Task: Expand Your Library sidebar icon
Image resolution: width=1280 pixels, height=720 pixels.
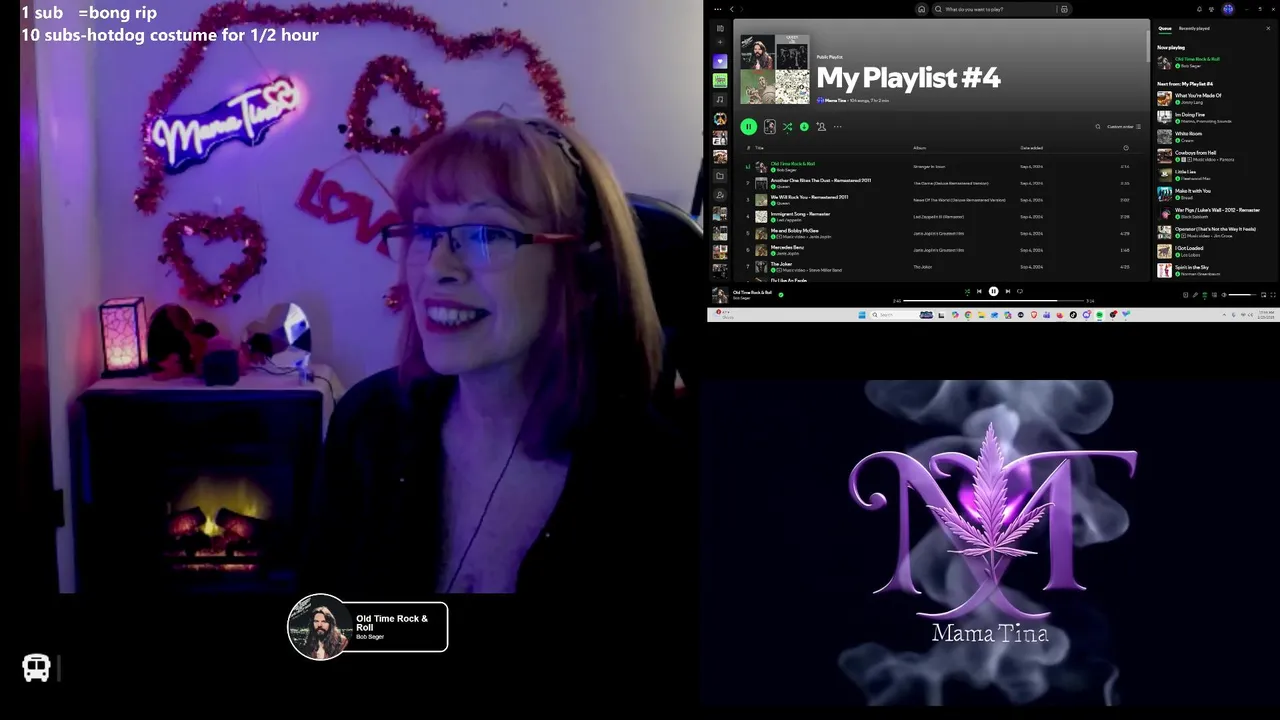Action: click(720, 29)
